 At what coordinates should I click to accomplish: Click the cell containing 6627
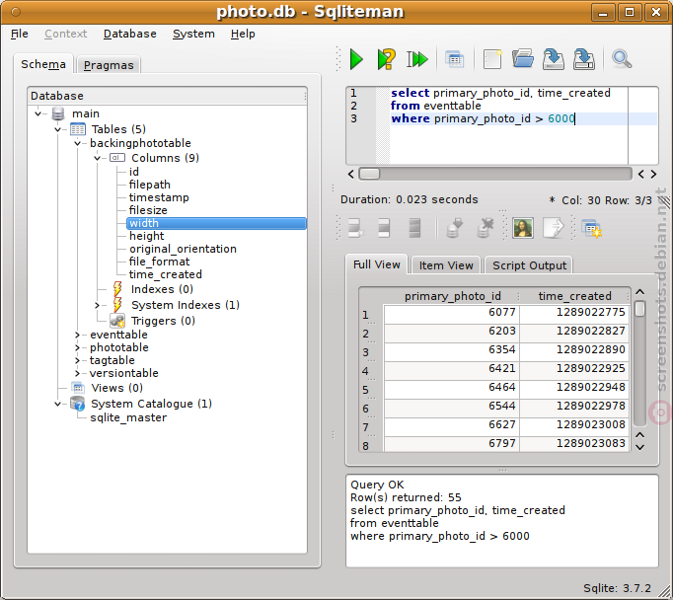point(452,425)
